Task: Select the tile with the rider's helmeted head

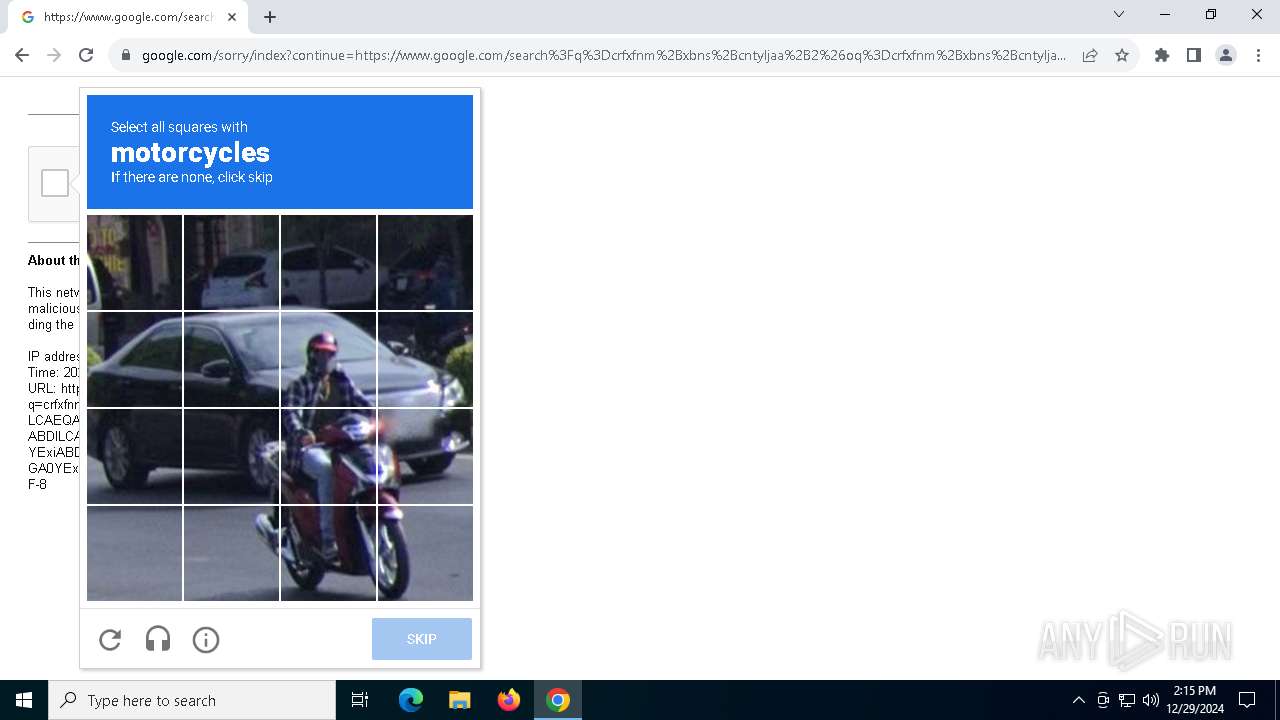Action: click(328, 359)
